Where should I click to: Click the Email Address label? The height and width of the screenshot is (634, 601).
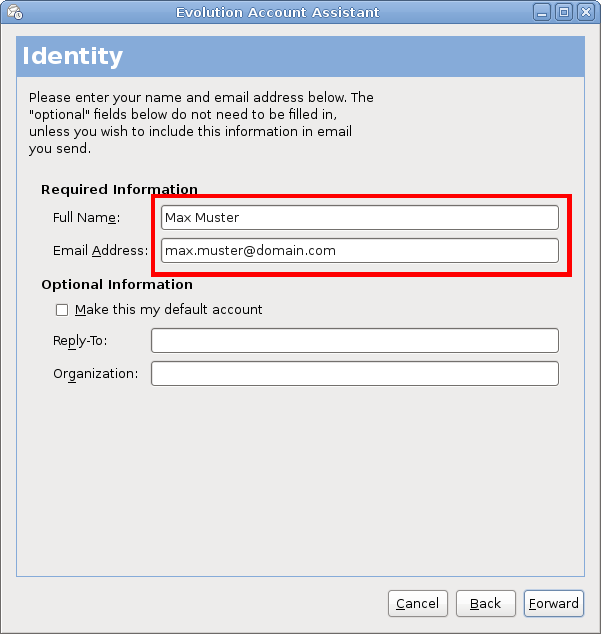click(x=100, y=250)
